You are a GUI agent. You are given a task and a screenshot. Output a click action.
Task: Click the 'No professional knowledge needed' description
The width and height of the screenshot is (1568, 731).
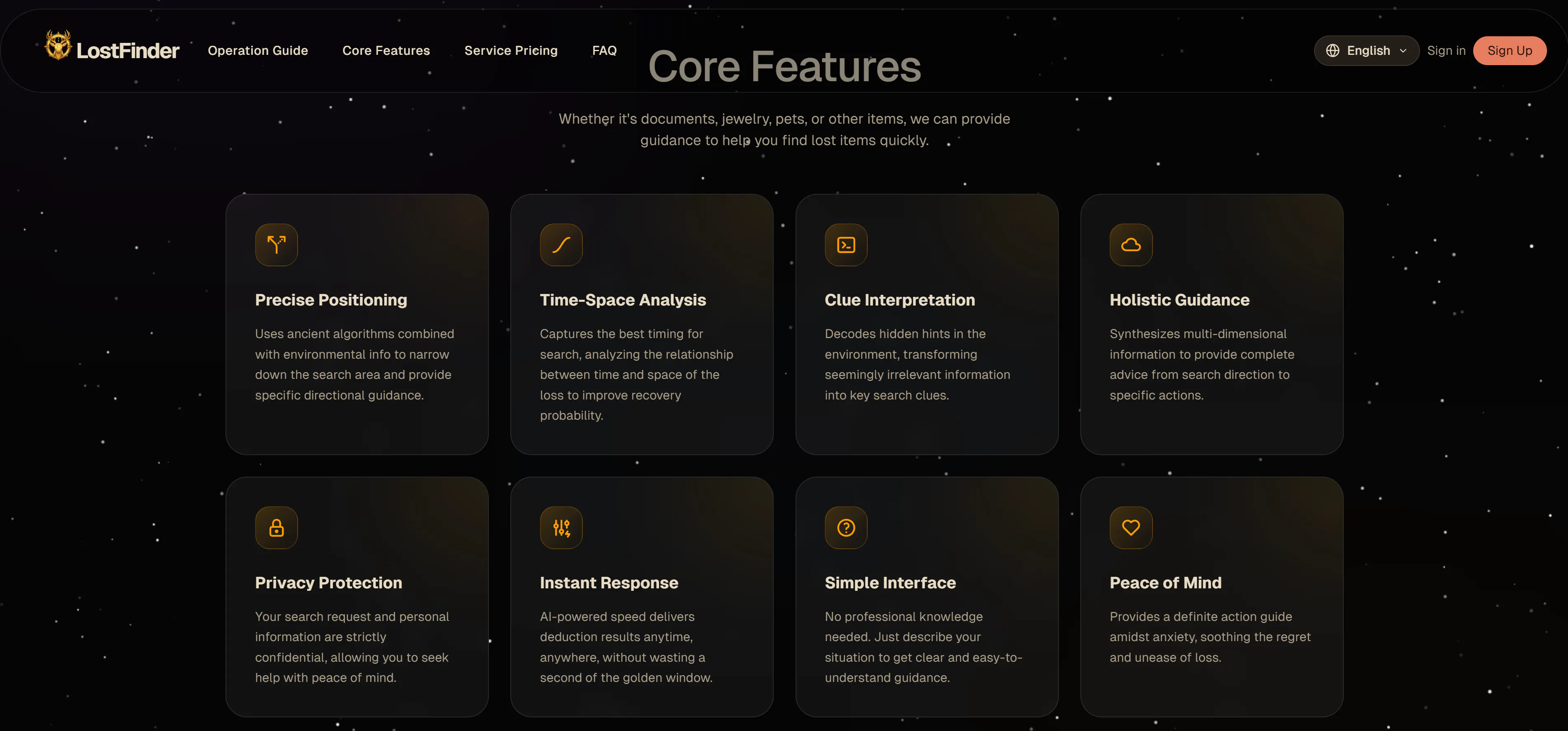(x=923, y=647)
